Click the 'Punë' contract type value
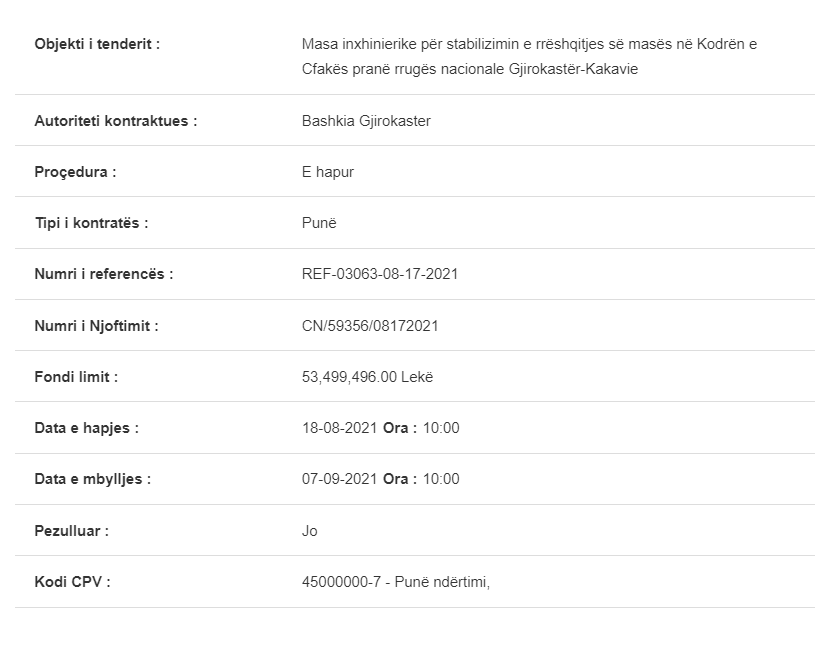815x650 pixels. [x=319, y=223]
